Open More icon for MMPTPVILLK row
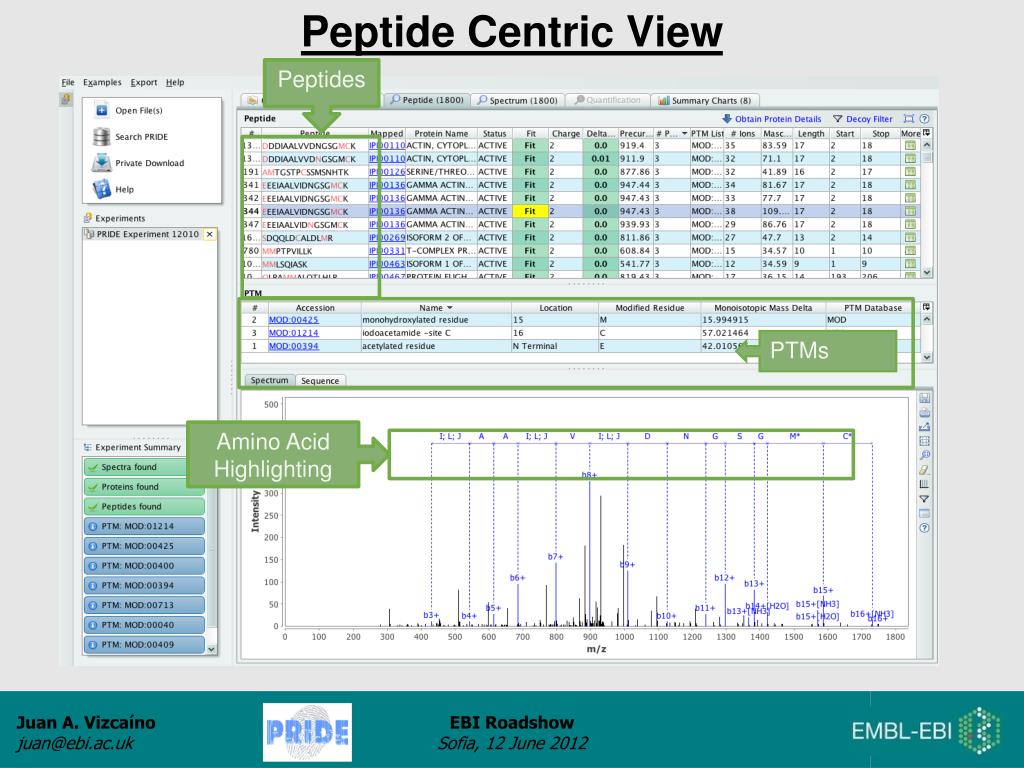 pos(910,251)
